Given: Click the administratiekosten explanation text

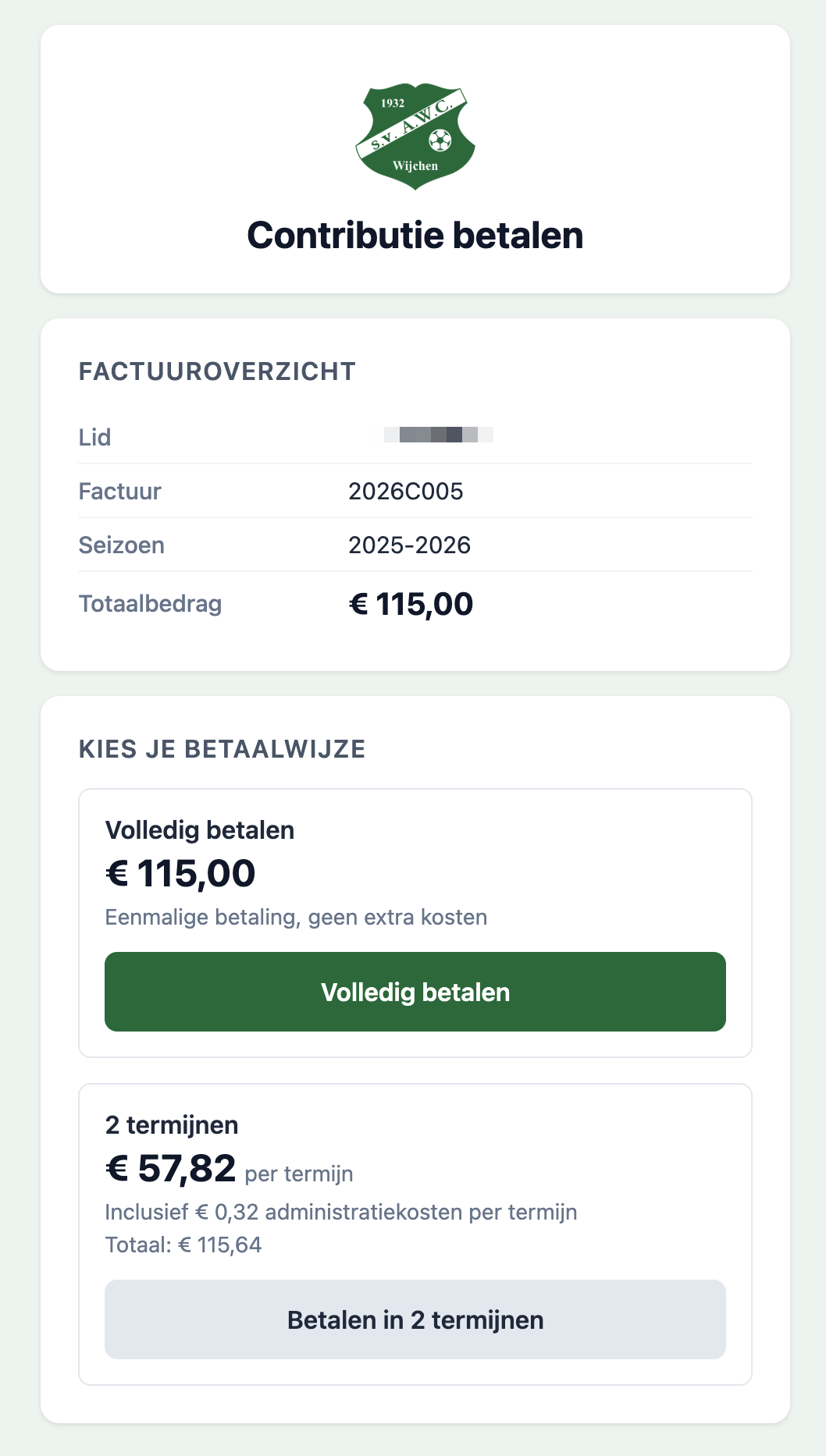Looking at the screenshot, I should point(341,1212).
